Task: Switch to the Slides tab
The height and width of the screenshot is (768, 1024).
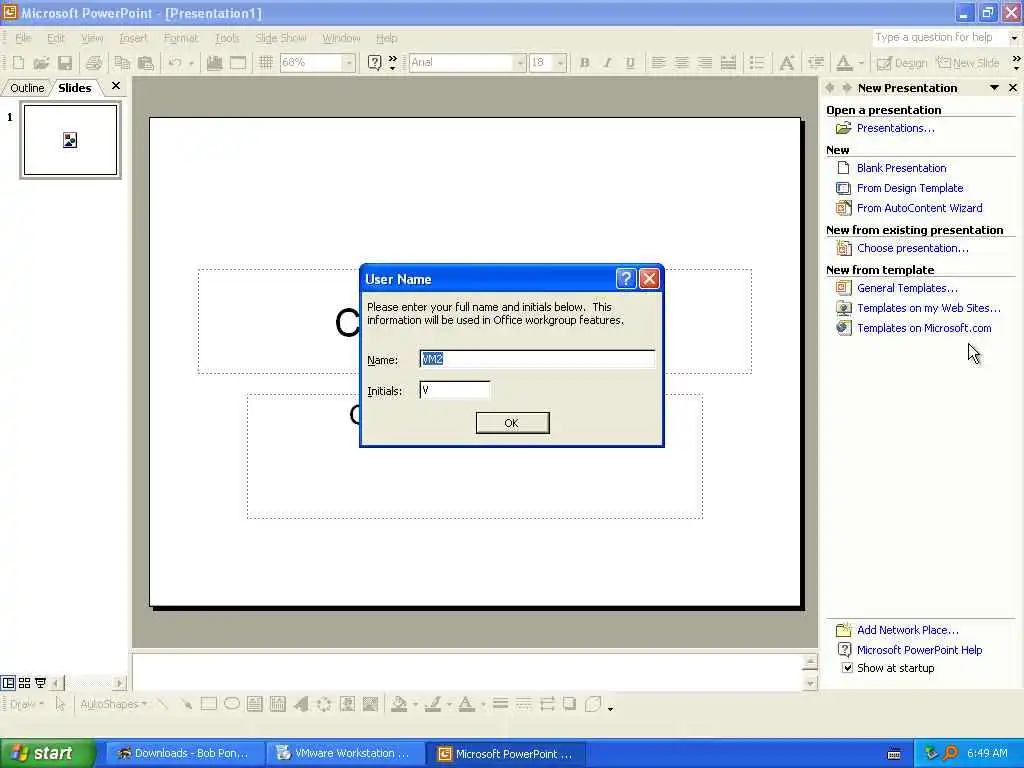Action: [x=74, y=88]
